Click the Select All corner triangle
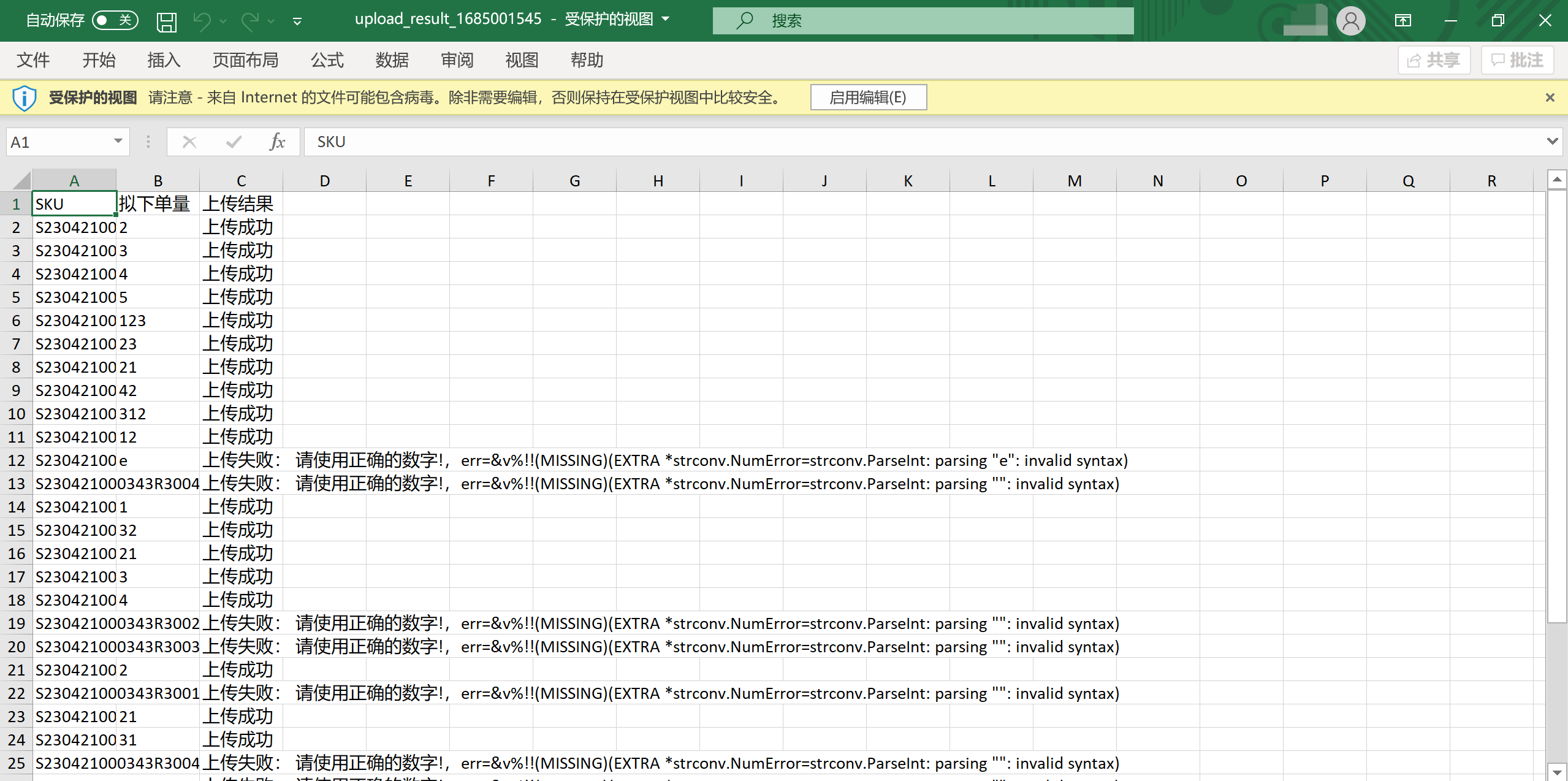The height and width of the screenshot is (781, 1568). (x=20, y=180)
